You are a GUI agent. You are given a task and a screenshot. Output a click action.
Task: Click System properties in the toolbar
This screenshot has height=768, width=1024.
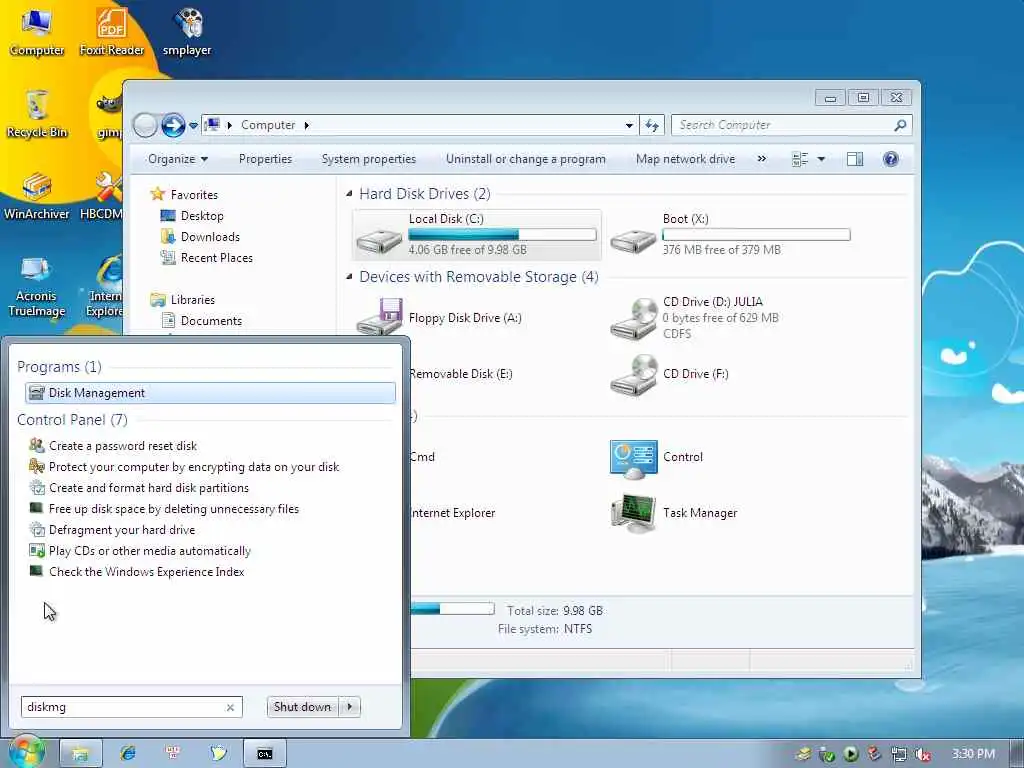(x=368, y=159)
